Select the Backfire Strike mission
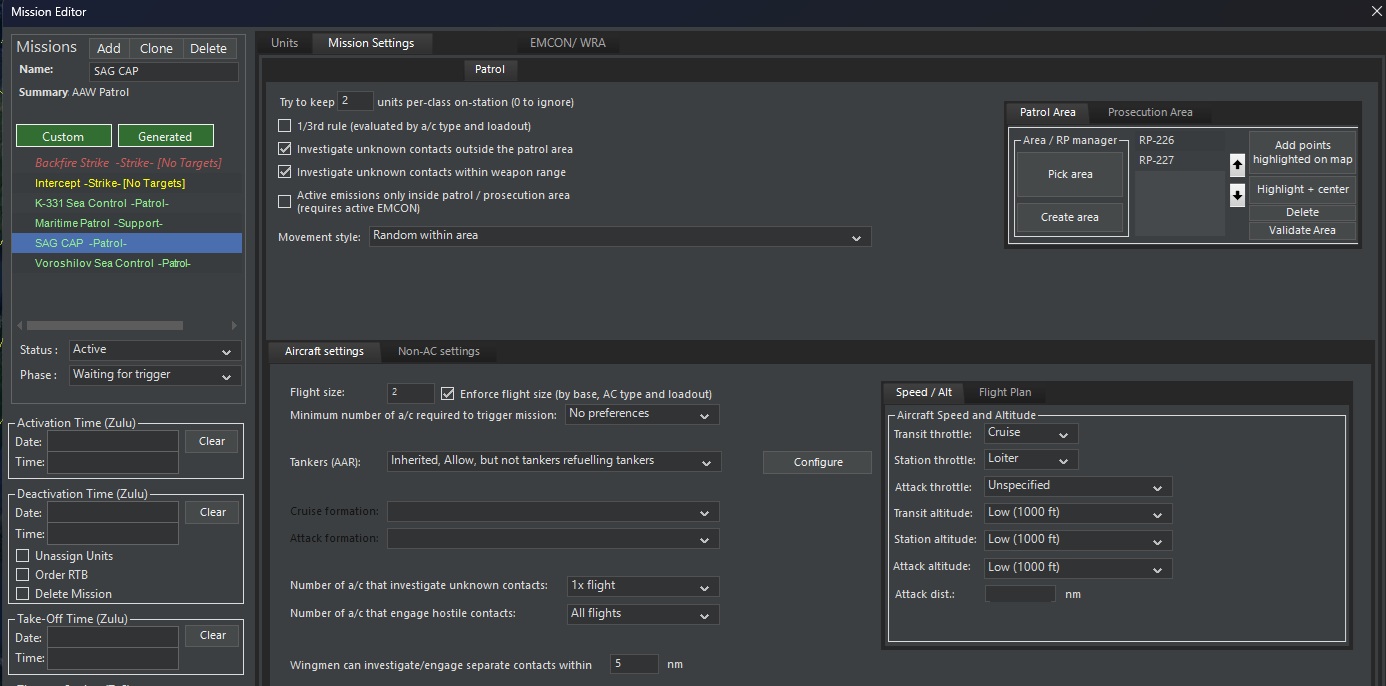This screenshot has width=1386, height=686. [128, 163]
